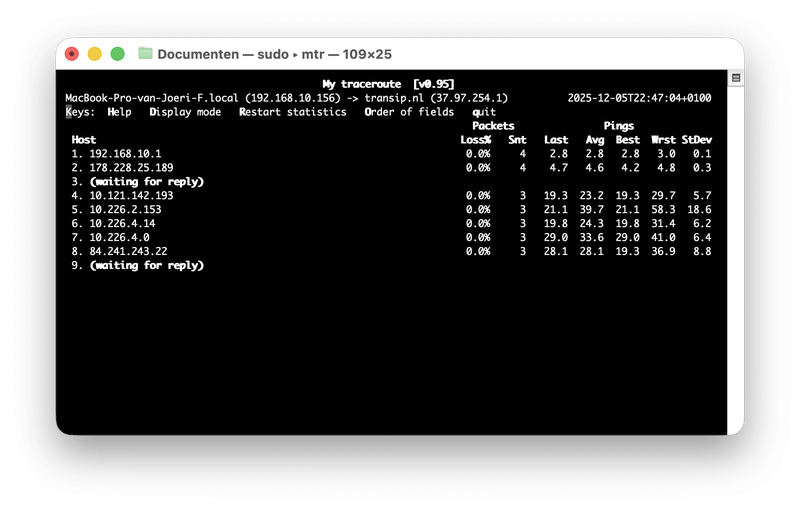Click hop 5 host "10.226.2.153"
Screen dimensions: 800x509
click(126, 210)
